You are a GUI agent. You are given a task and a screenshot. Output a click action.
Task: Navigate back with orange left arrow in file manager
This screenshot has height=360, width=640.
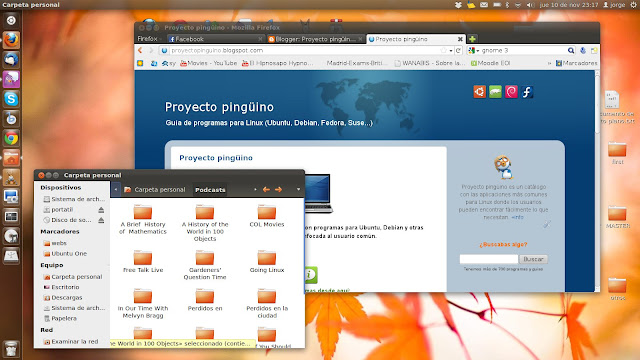[x=266, y=190]
